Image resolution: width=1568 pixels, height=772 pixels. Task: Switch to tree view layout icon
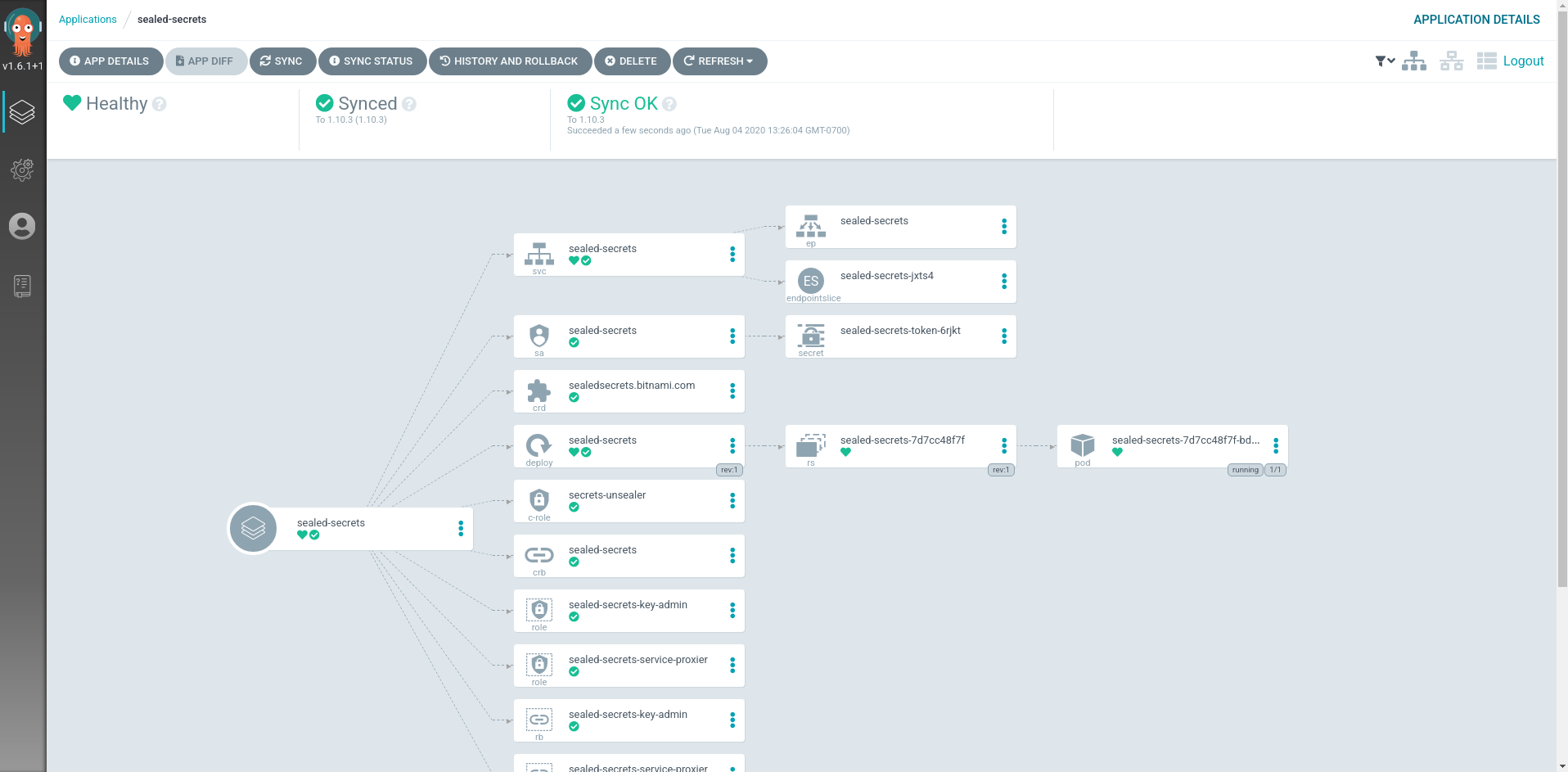pyautogui.click(x=1413, y=61)
